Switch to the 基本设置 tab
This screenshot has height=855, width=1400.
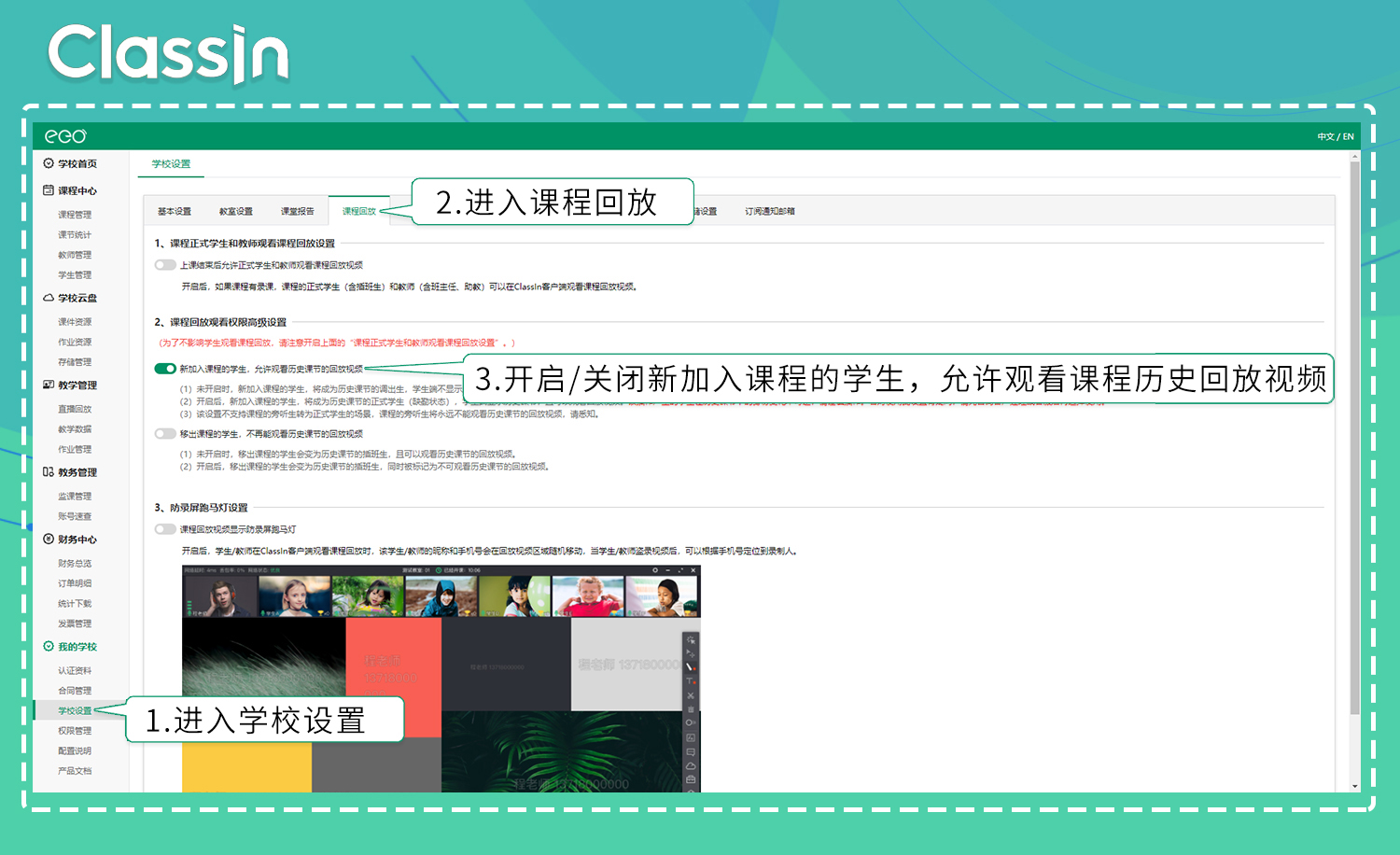[x=175, y=212]
